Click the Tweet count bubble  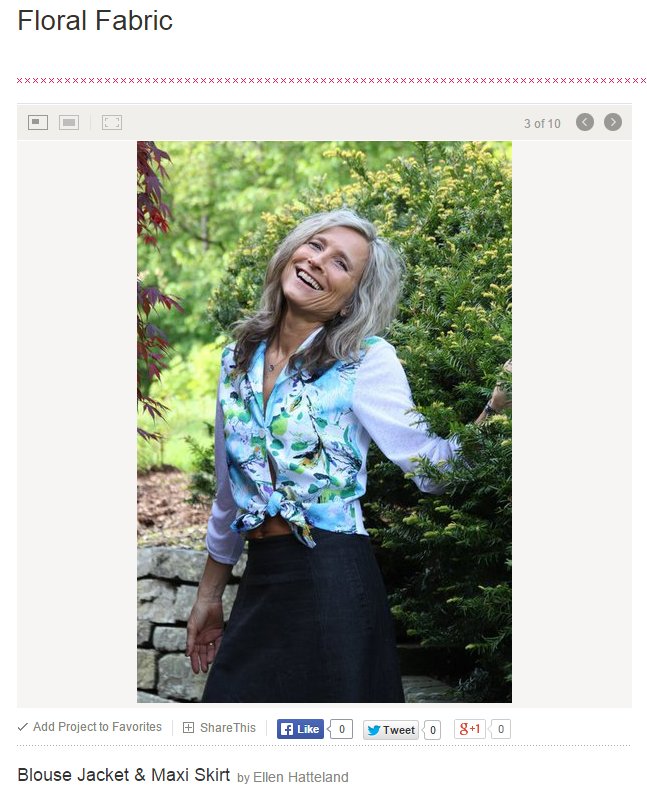[432, 730]
